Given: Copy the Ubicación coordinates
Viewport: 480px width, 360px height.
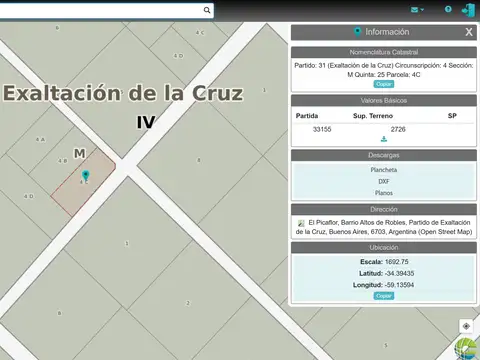Looking at the screenshot, I should (384, 296).
